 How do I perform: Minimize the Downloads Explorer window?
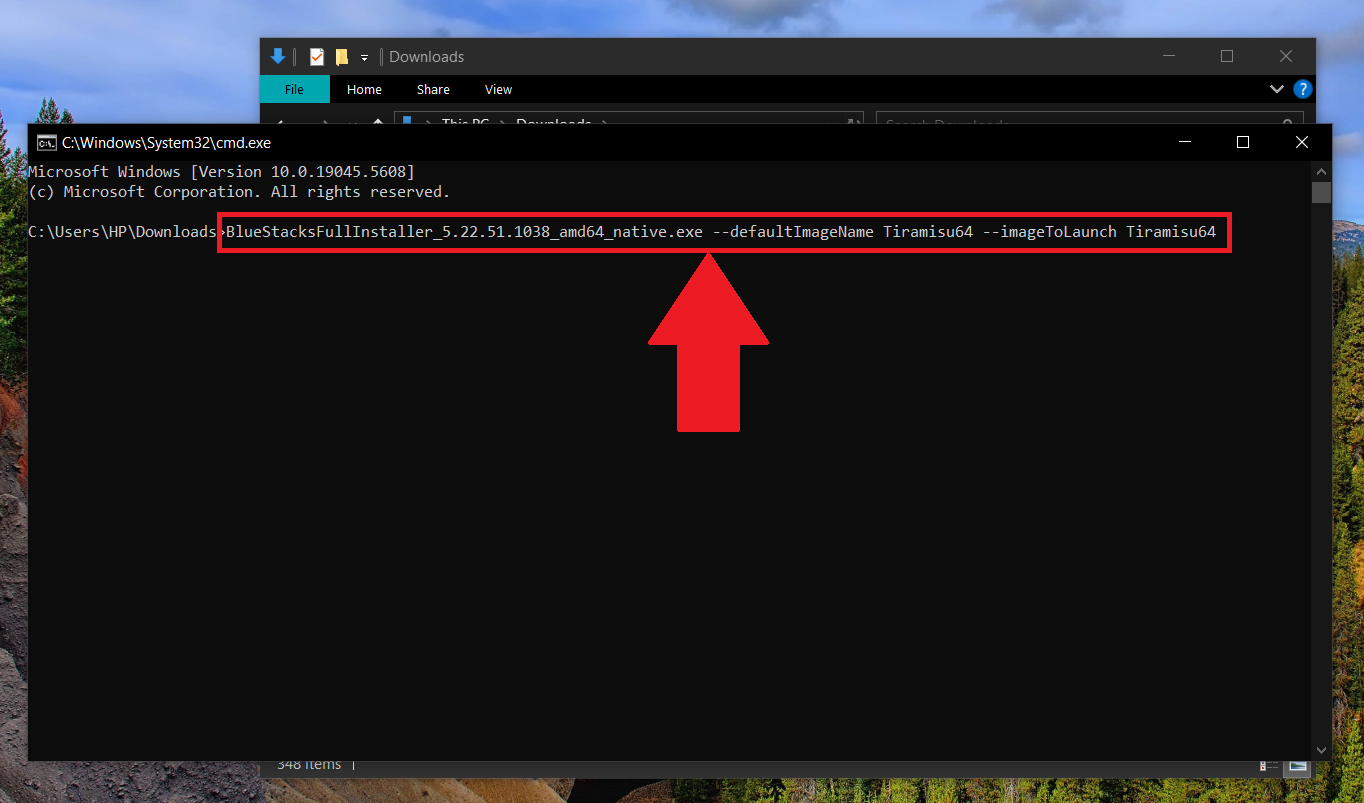point(1167,57)
